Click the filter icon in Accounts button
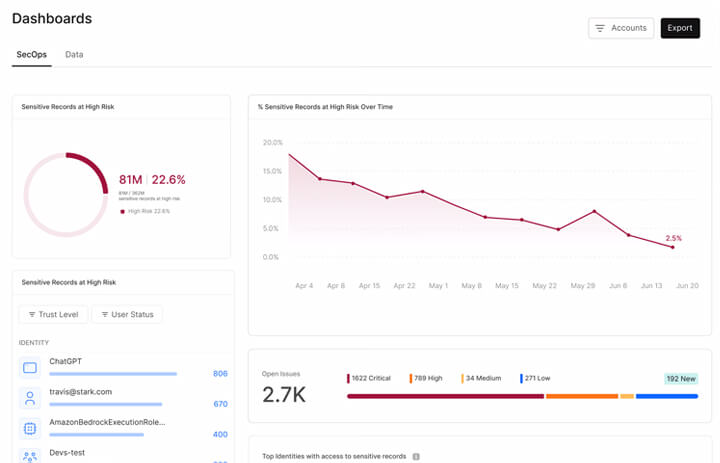Viewport: 720px width, 463px height. 600,28
